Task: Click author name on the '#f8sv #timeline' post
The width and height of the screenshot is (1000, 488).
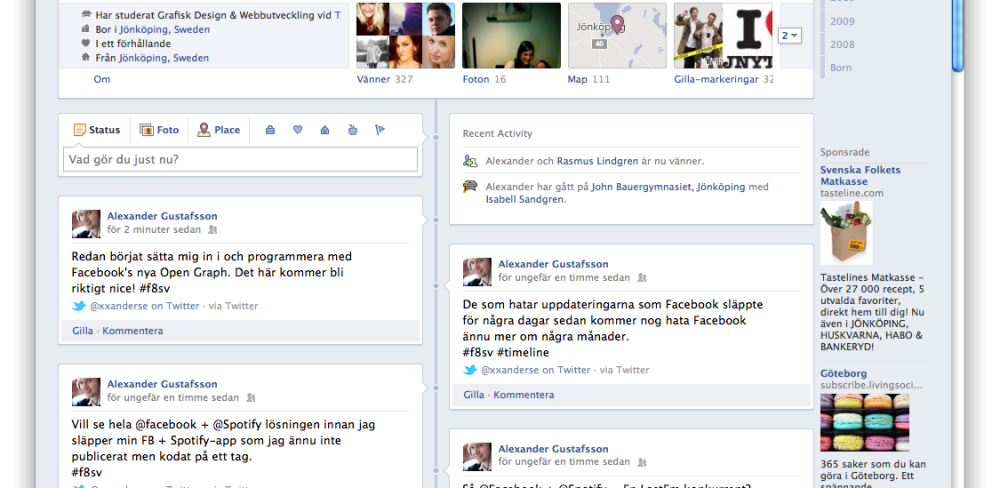Action: point(553,263)
